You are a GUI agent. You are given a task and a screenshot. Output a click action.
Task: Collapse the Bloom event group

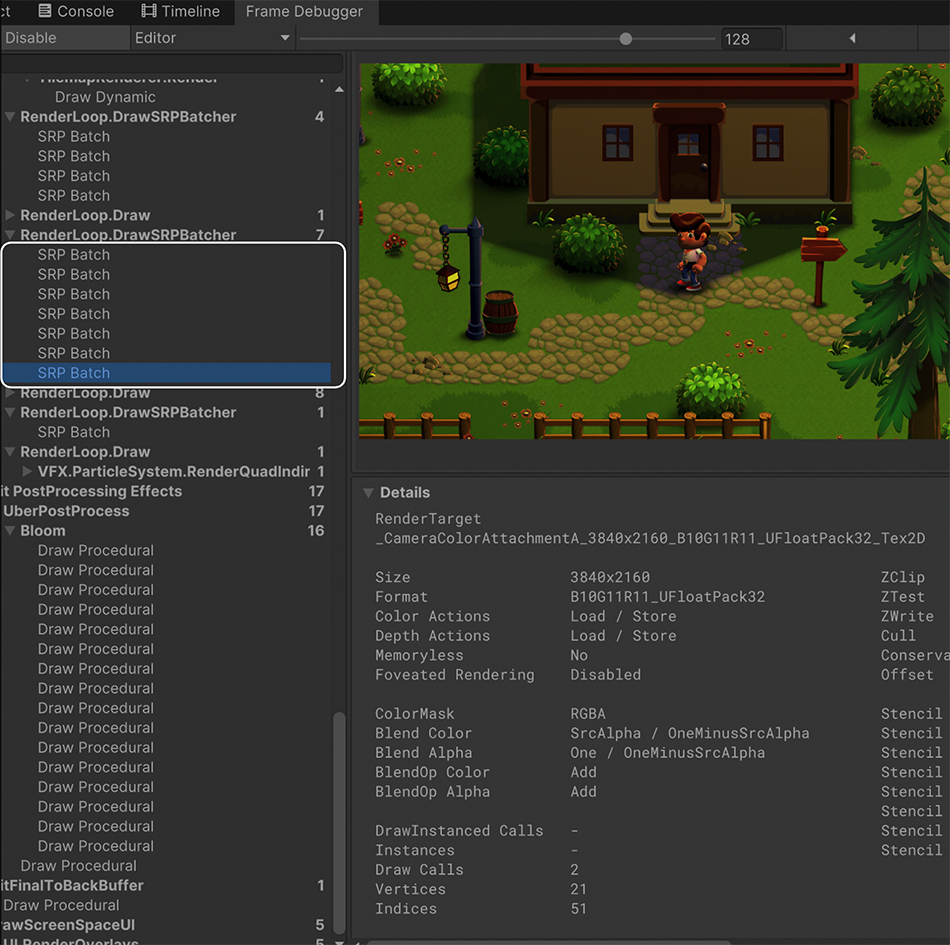(x=12, y=530)
